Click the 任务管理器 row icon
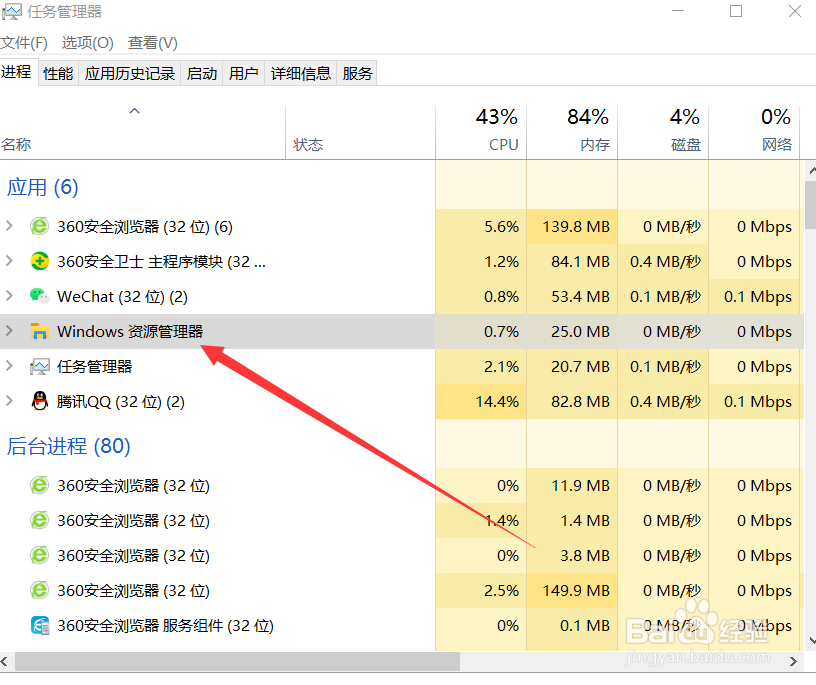Screen dimensions: 816x685 point(40,366)
